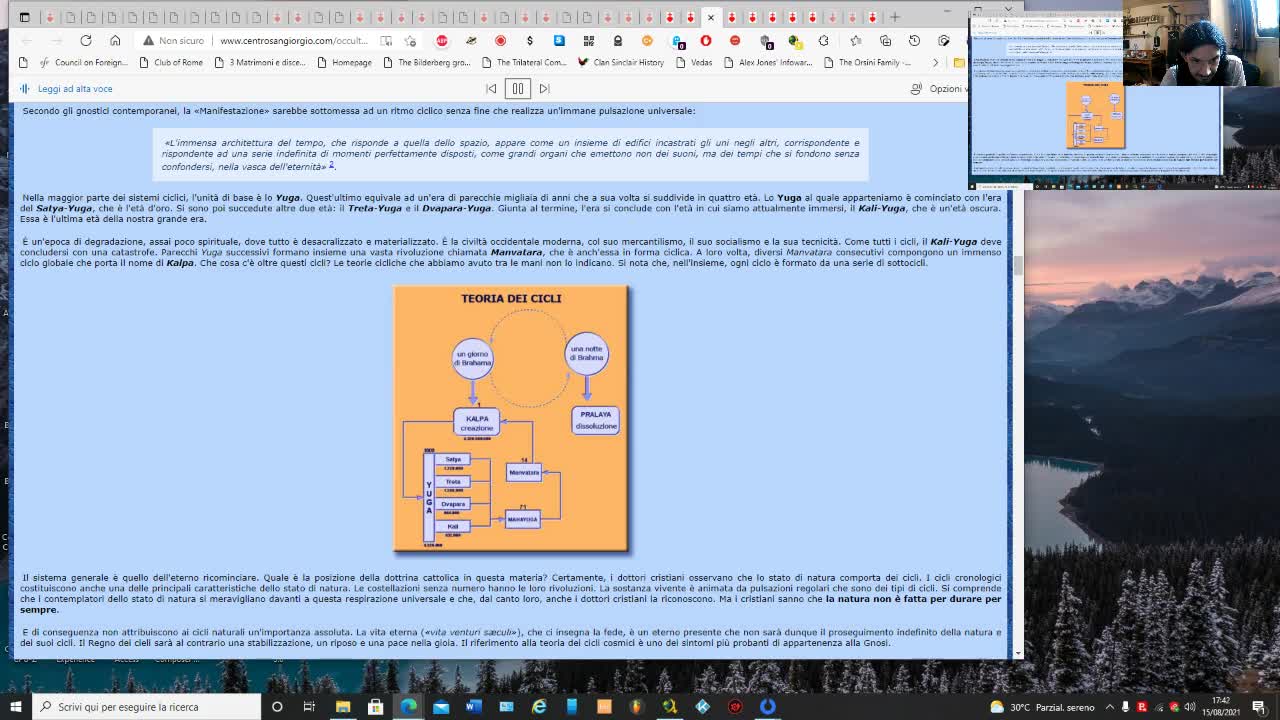Pause the read aloud playback

pos(518,89)
